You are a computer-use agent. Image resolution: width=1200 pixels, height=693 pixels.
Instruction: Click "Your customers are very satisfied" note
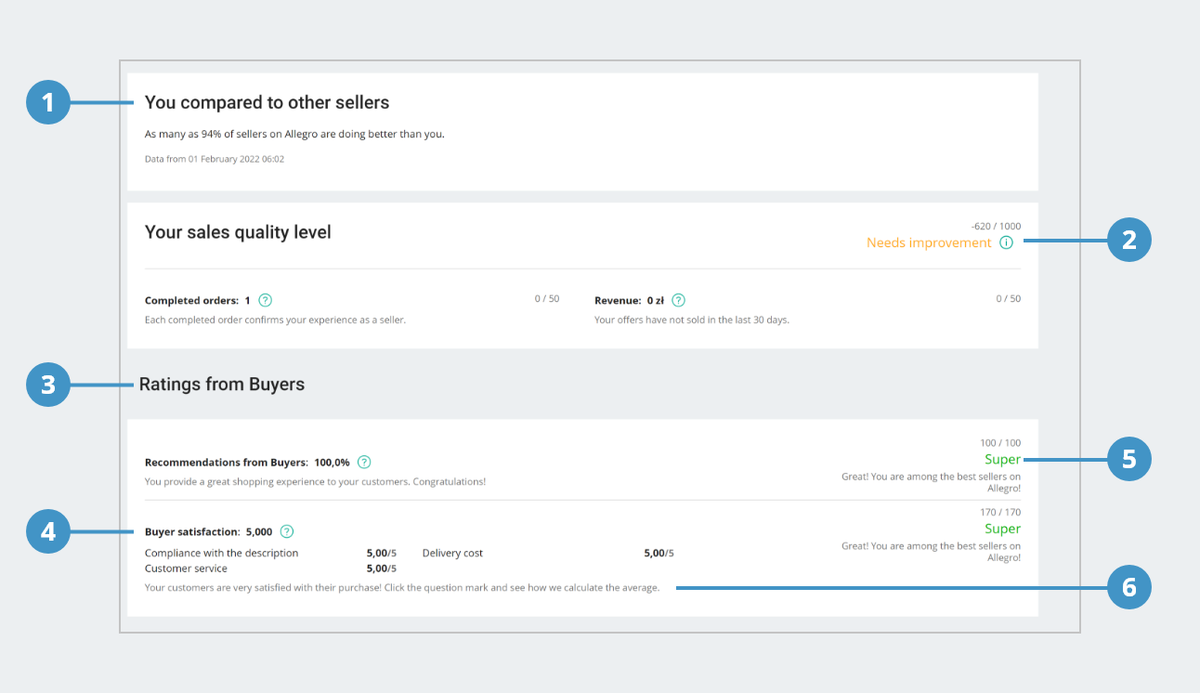coord(402,588)
